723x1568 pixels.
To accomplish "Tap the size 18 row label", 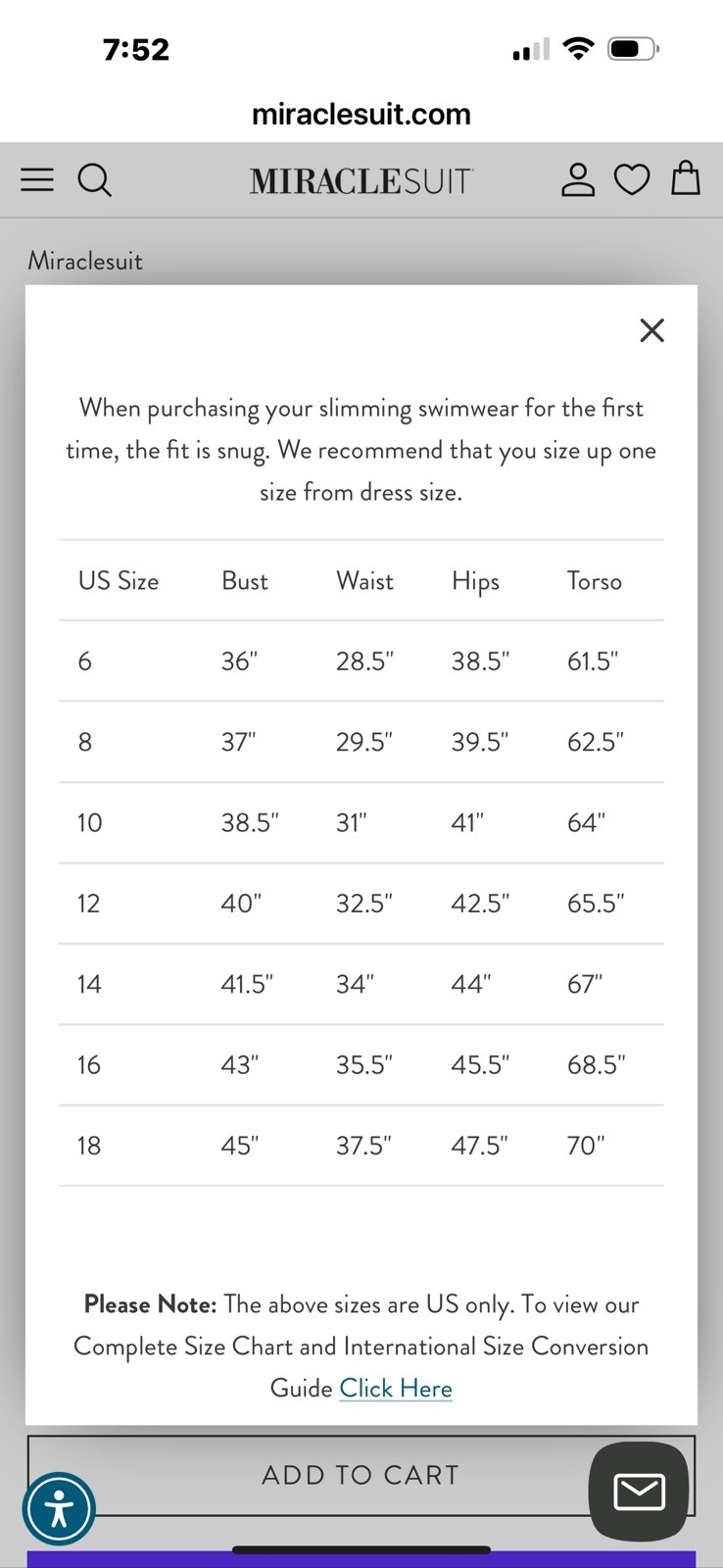I will [x=89, y=1146].
